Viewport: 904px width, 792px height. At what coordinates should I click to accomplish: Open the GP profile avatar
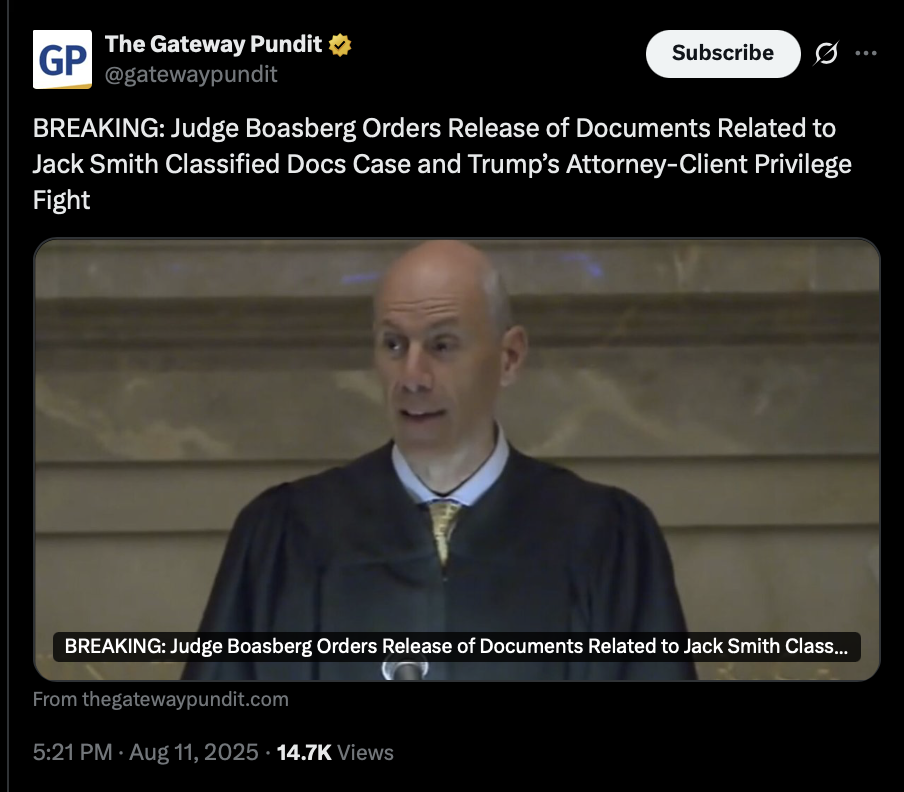point(62,59)
